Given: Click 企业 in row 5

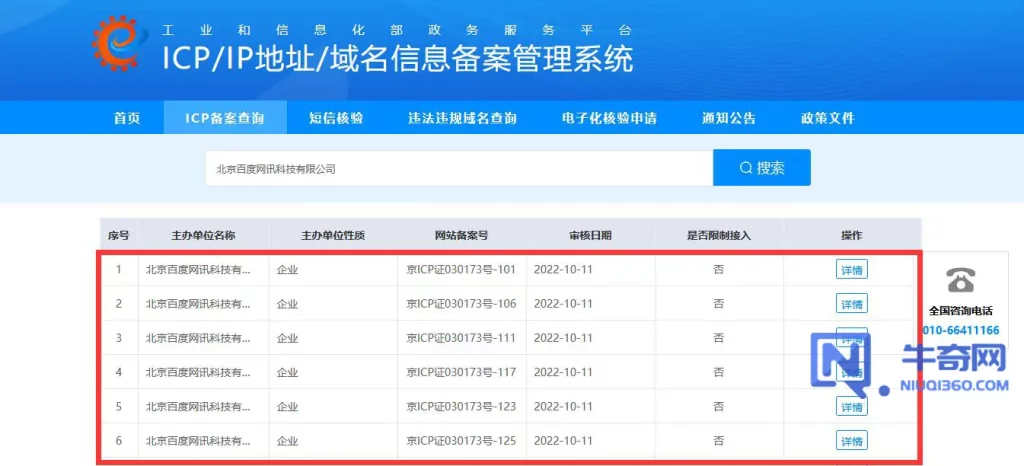Looking at the screenshot, I should point(287,407).
